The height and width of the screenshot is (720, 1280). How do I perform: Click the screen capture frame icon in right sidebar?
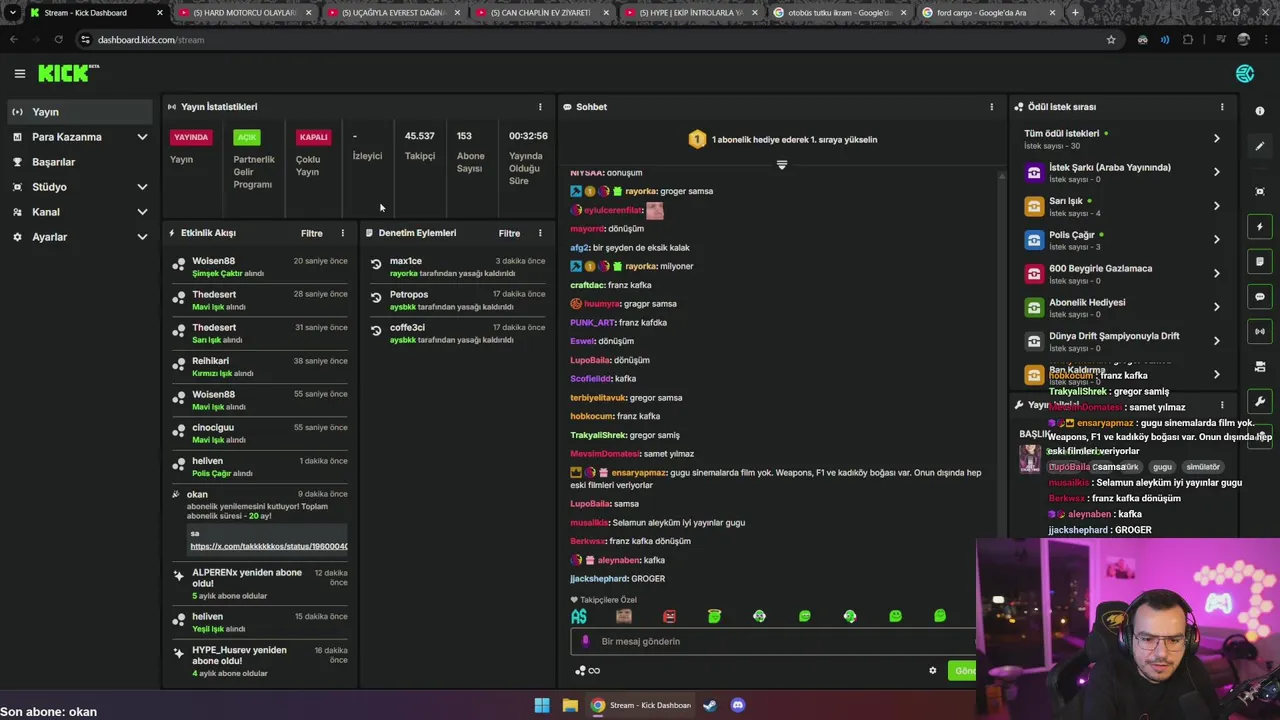[1260, 191]
